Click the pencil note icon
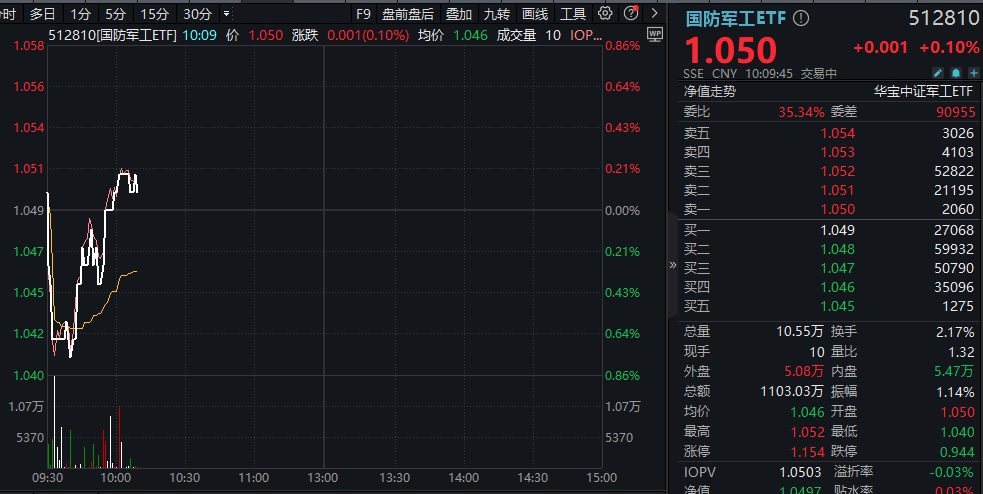The height and width of the screenshot is (494, 983). [x=938, y=73]
